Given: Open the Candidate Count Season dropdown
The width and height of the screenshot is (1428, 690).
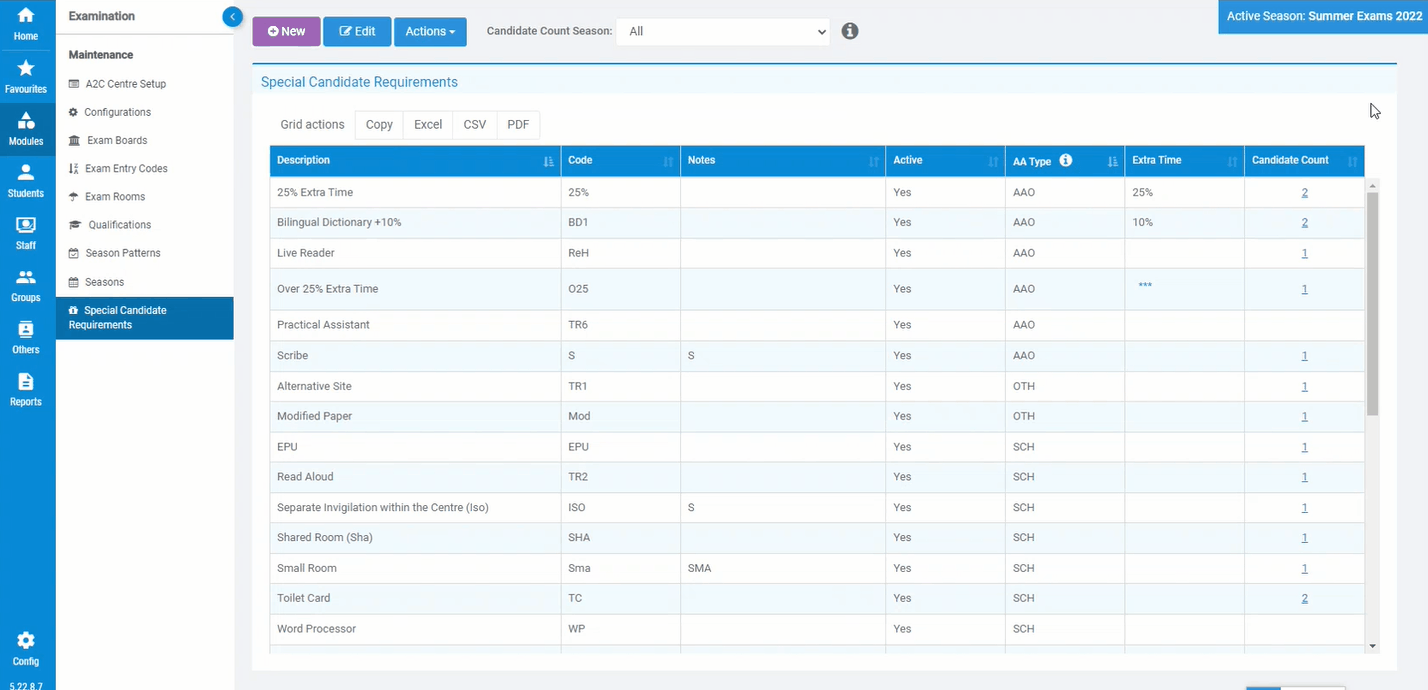Looking at the screenshot, I should click(723, 31).
